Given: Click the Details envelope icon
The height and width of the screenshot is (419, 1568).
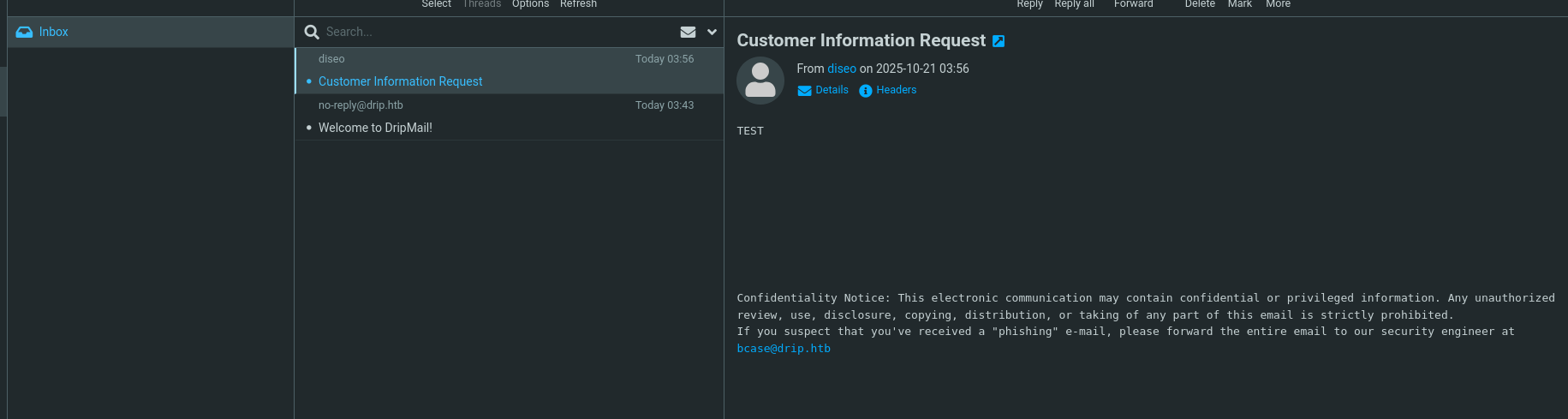Looking at the screenshot, I should click(804, 91).
